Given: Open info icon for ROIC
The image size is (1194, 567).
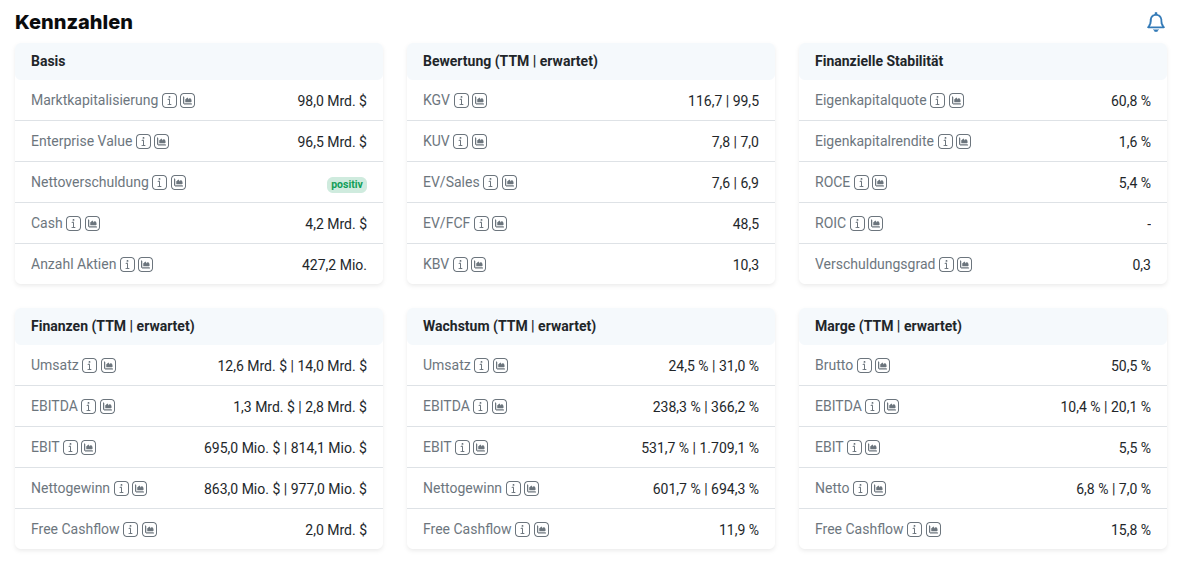Looking at the screenshot, I should click(x=857, y=223).
